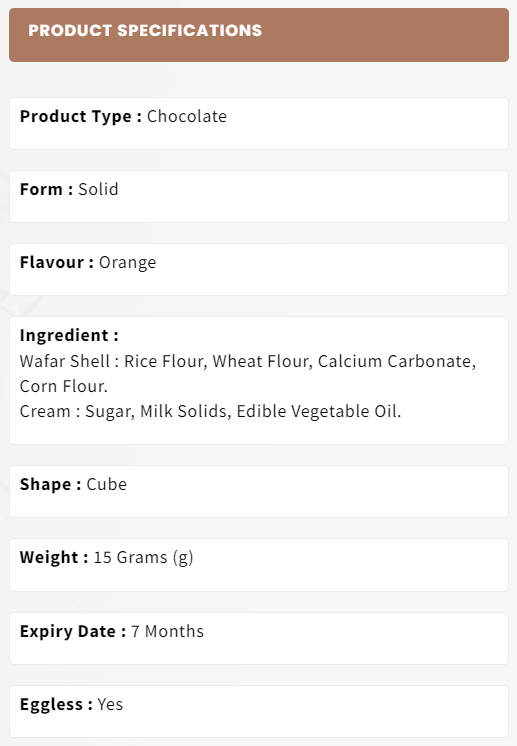Click the 'Corn Flour.' text line

click(64, 386)
